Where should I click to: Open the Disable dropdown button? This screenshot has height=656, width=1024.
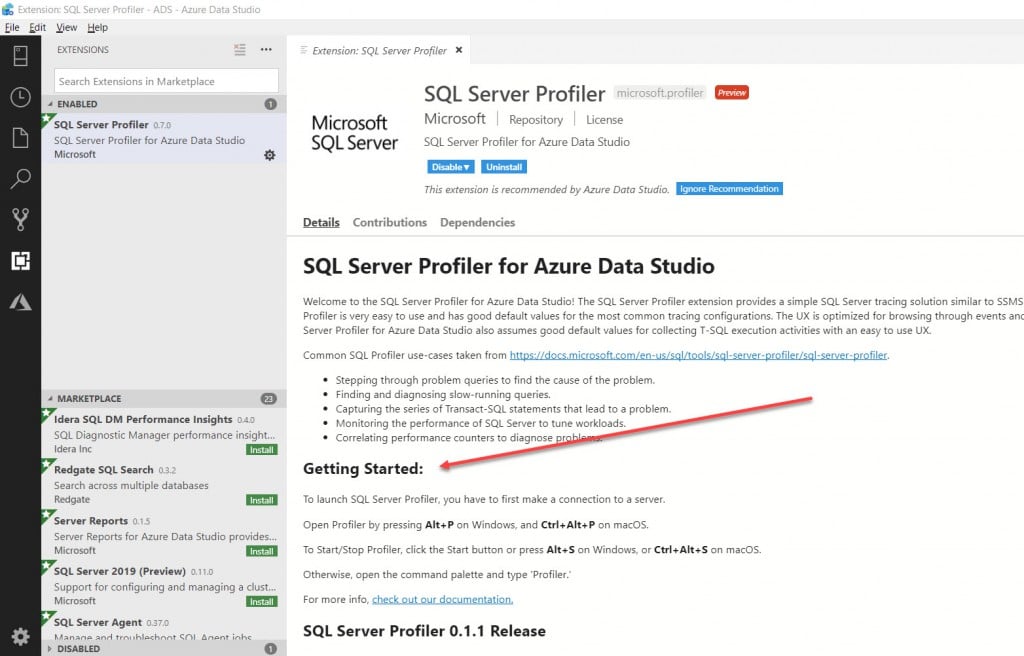tap(451, 167)
